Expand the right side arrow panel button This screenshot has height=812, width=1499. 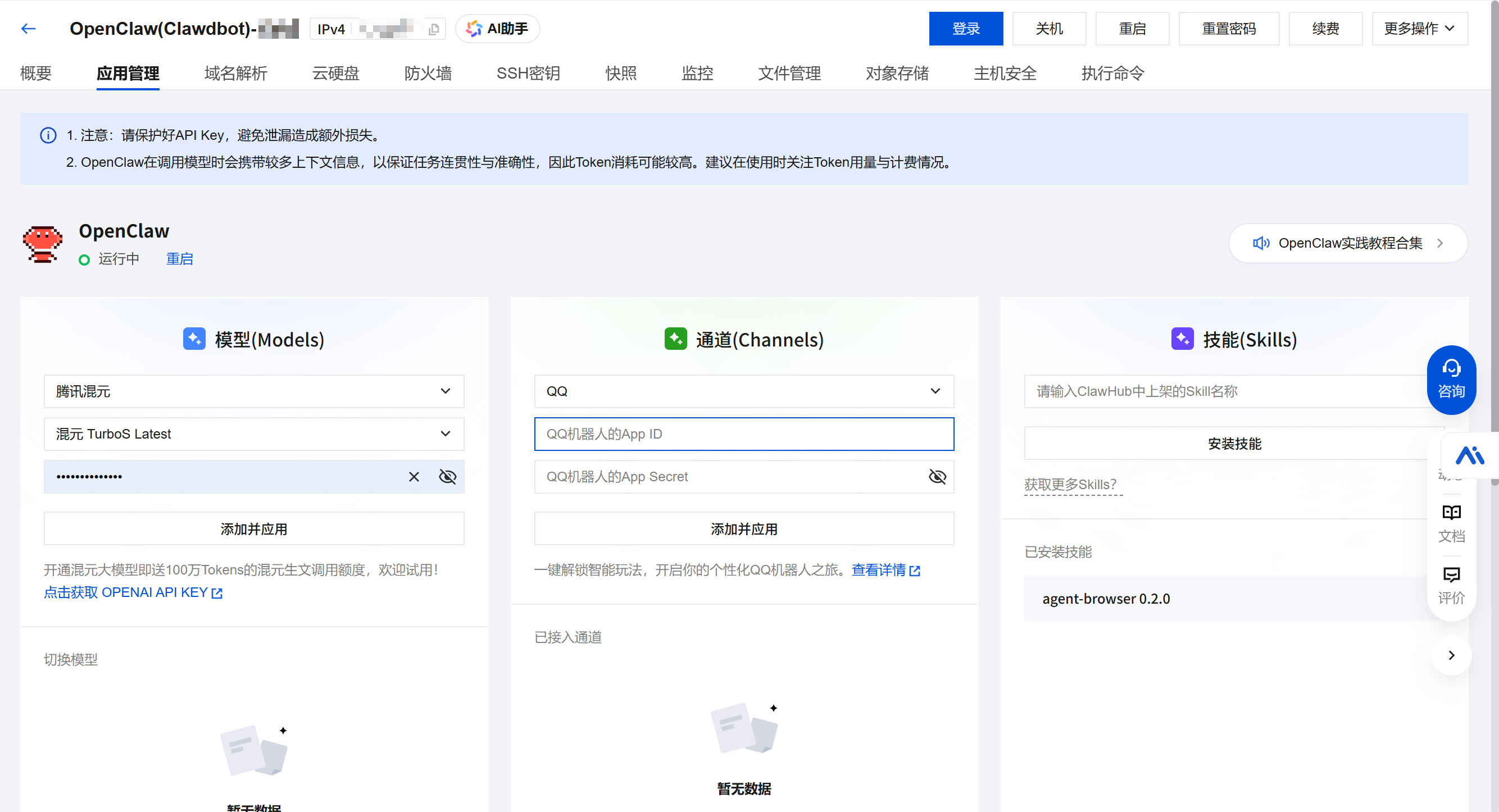[1451, 655]
